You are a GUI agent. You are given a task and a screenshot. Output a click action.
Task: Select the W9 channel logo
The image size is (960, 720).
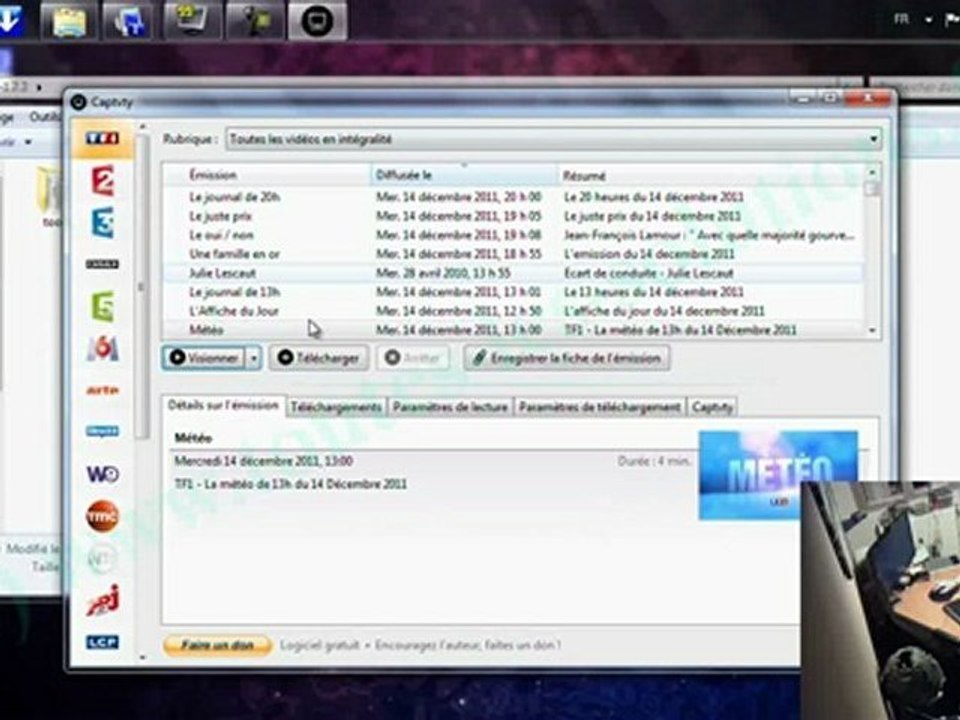102,474
